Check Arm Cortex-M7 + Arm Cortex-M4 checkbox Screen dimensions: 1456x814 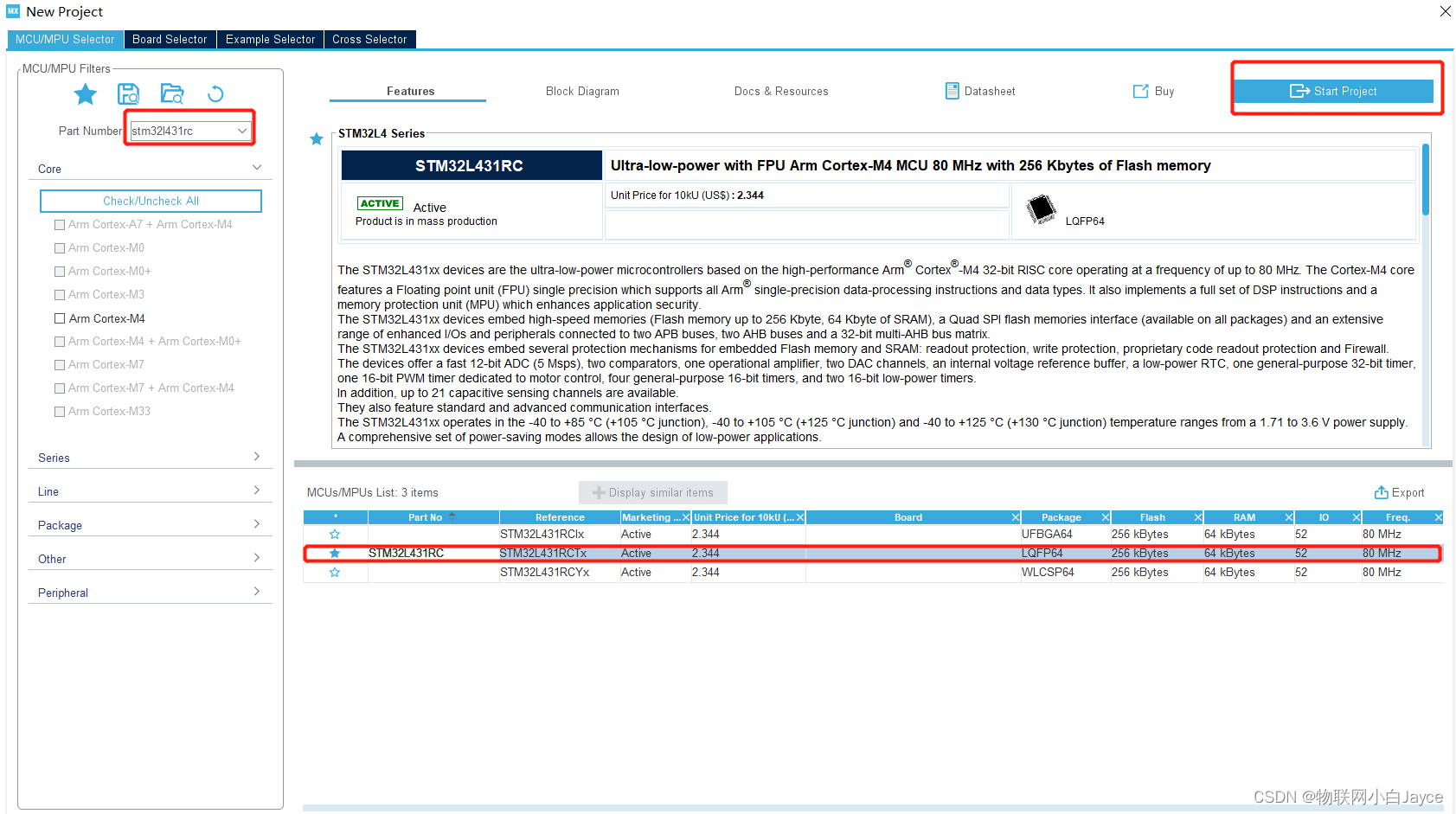coord(60,388)
